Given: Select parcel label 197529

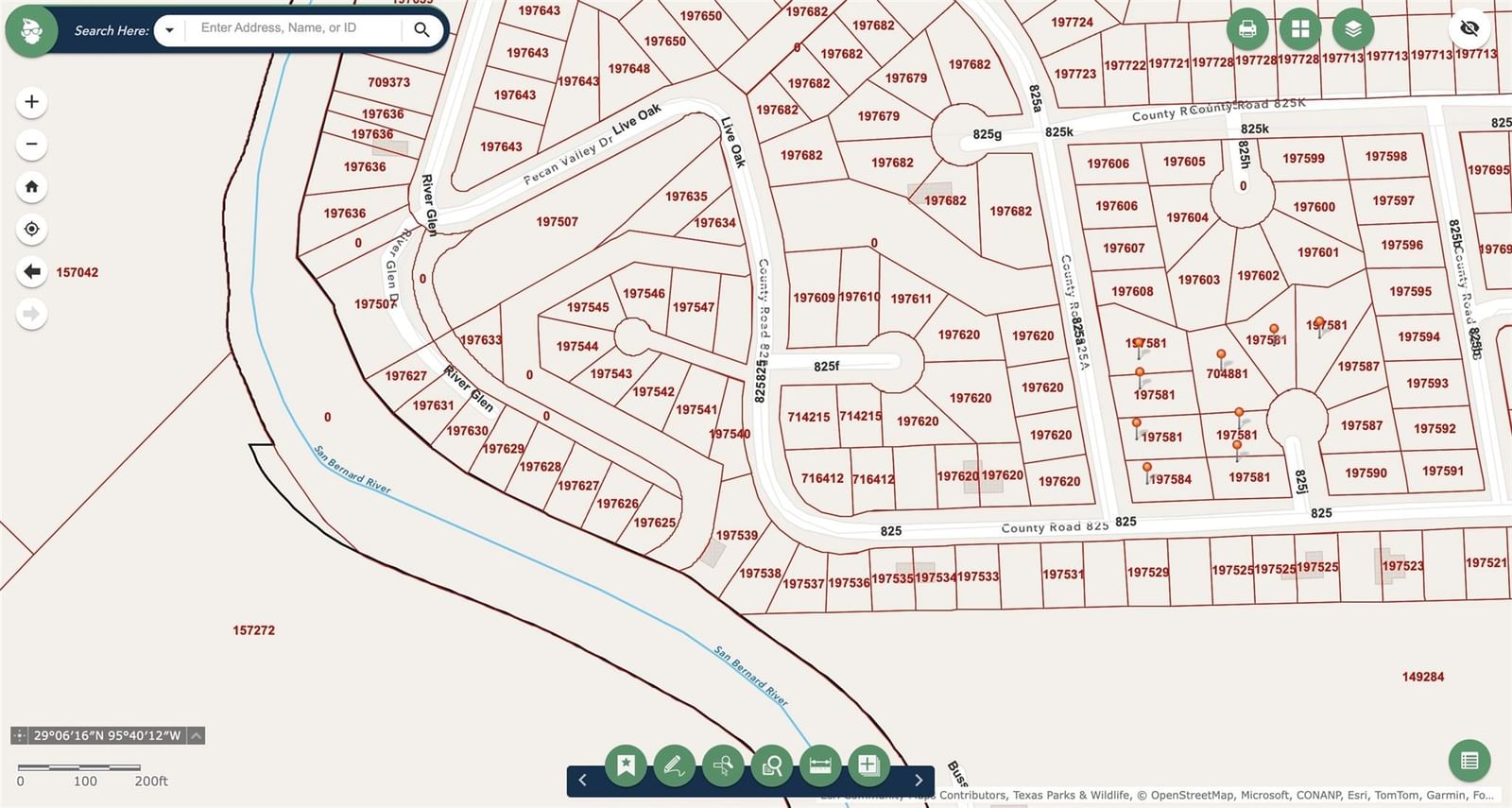Looking at the screenshot, I should pos(1147,573).
